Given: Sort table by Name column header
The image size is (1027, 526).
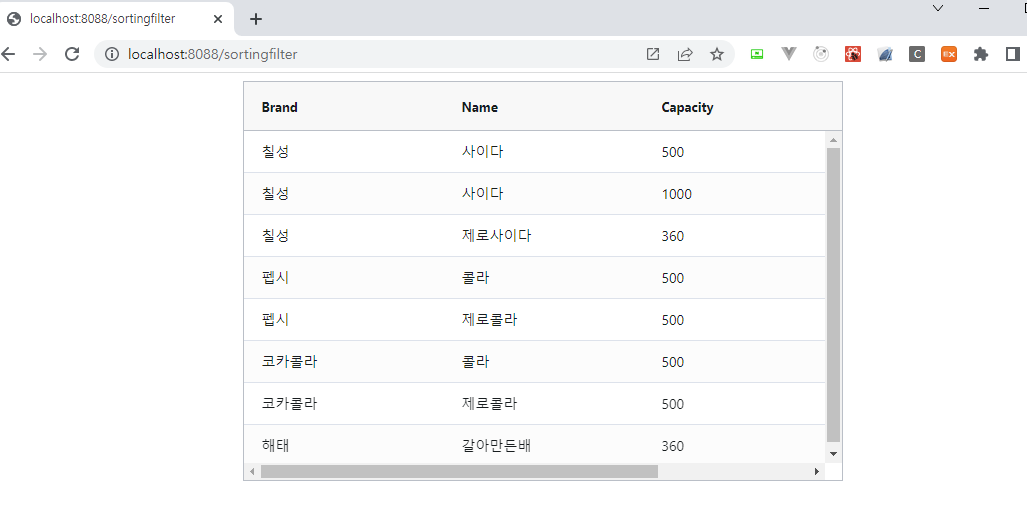Looking at the screenshot, I should pos(479,107).
